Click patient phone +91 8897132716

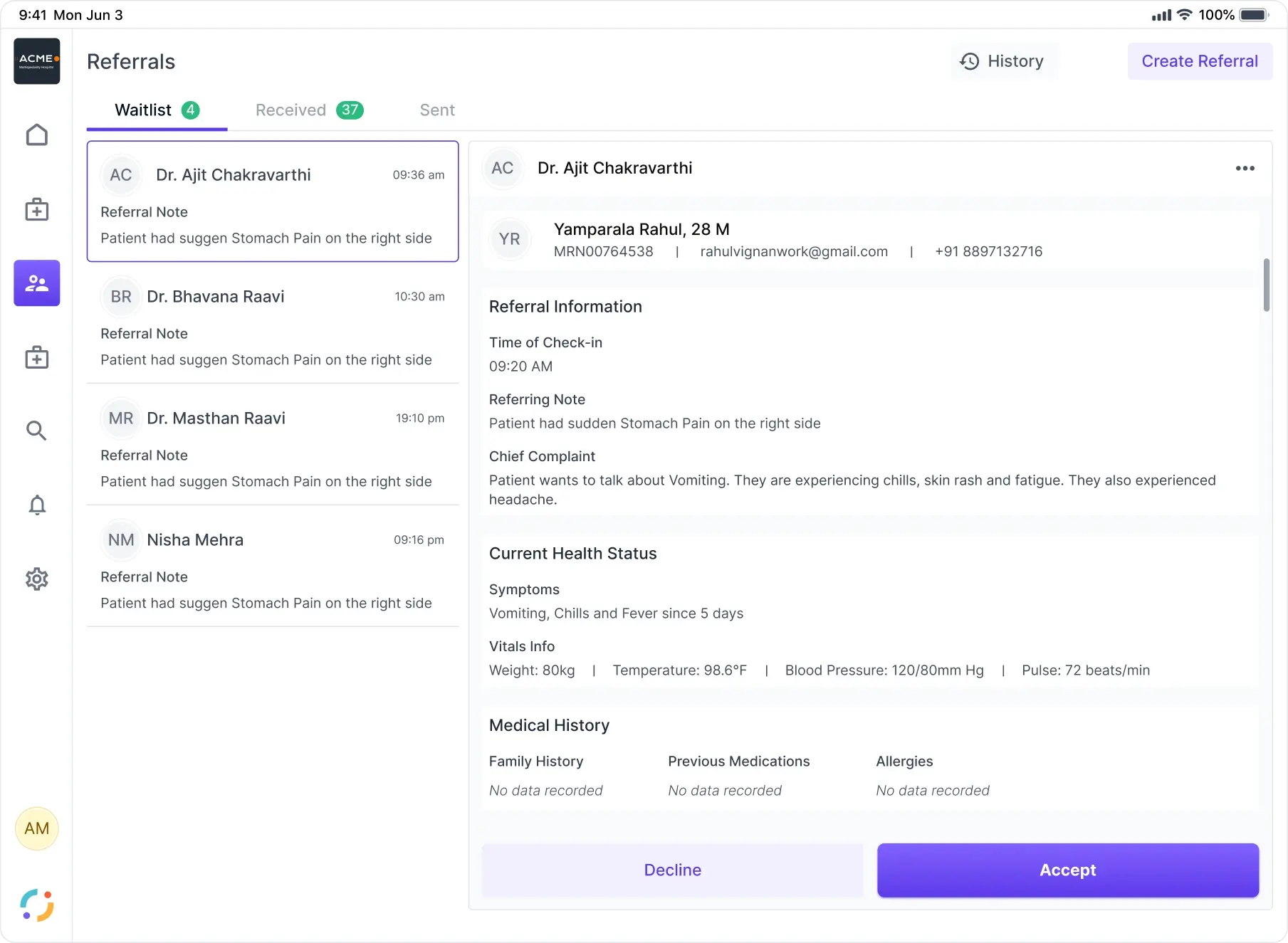[988, 252]
